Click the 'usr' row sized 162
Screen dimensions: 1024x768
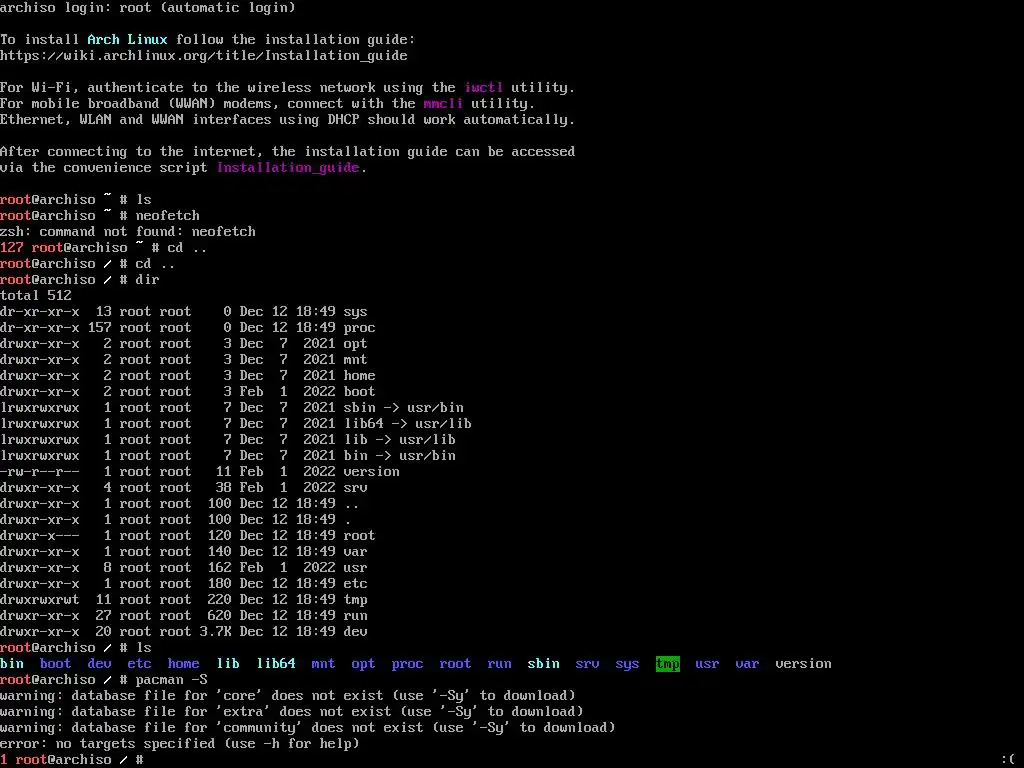pyautogui.click(x=184, y=568)
